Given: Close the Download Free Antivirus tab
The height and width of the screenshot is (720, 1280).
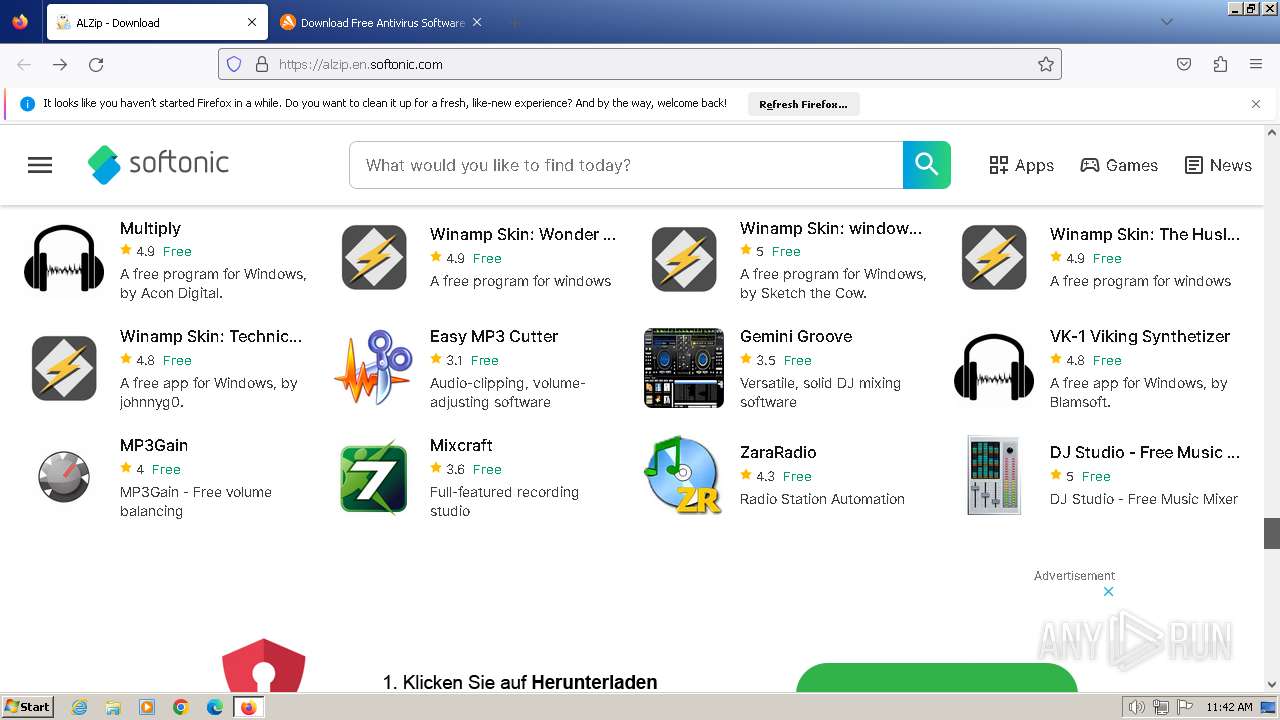Looking at the screenshot, I should click(x=477, y=22).
